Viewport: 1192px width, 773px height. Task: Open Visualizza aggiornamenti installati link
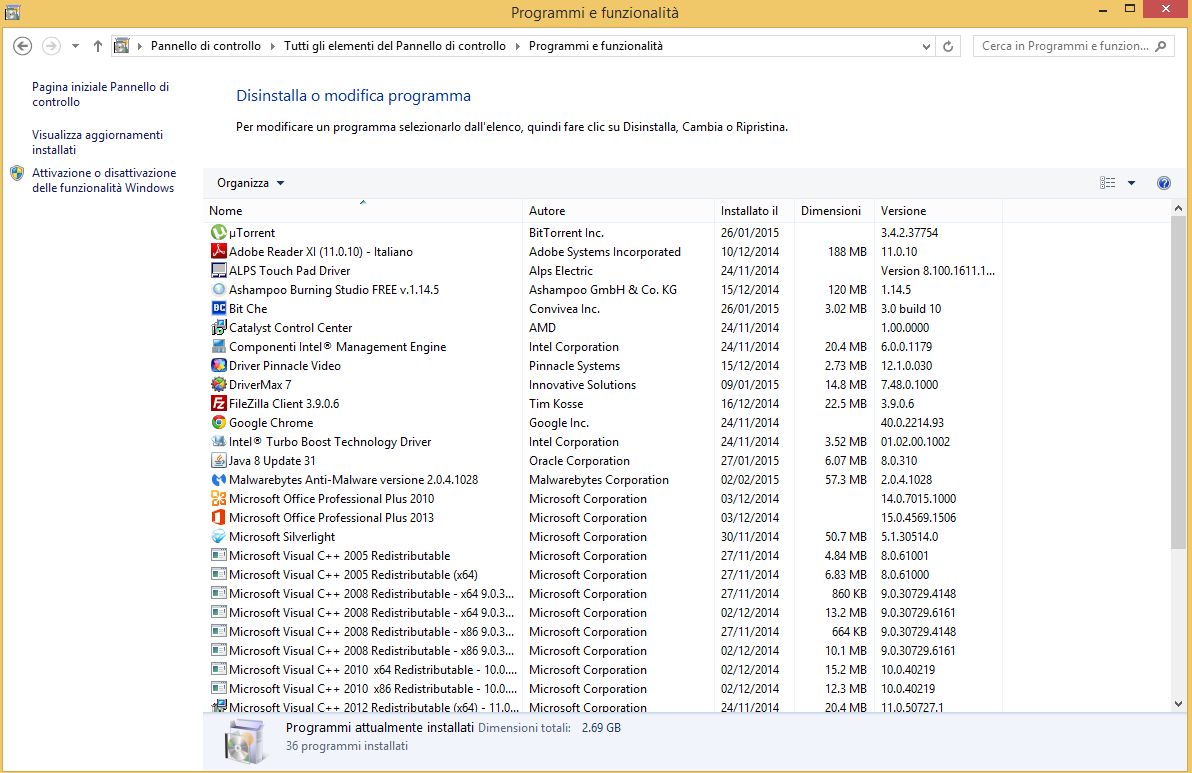(97, 142)
